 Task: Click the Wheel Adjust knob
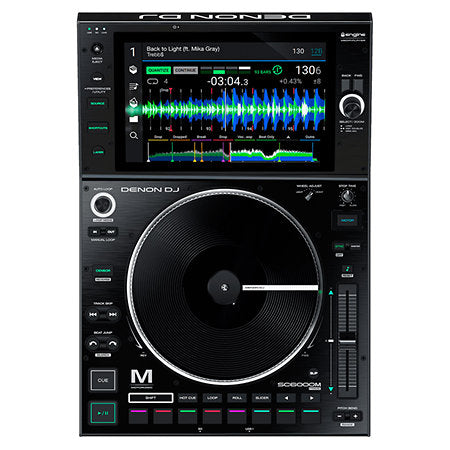click(309, 195)
